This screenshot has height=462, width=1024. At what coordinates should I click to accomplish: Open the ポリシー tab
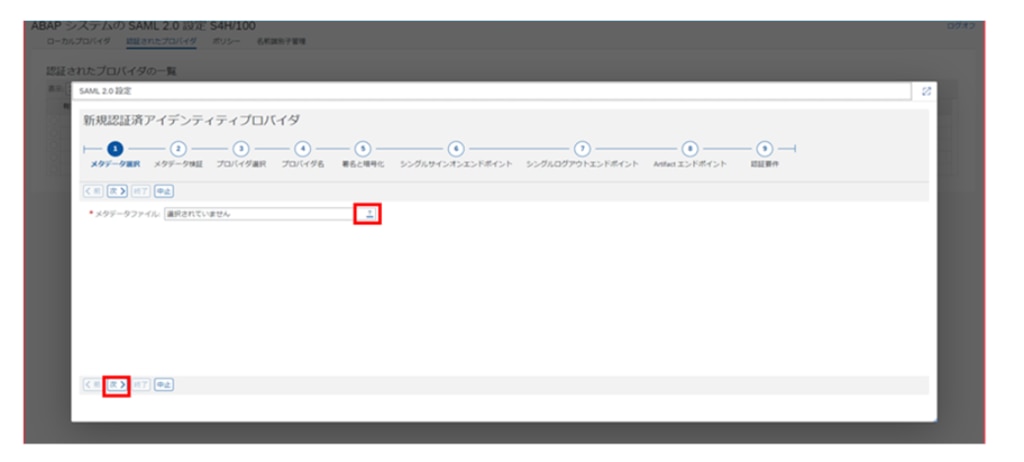coord(226,42)
